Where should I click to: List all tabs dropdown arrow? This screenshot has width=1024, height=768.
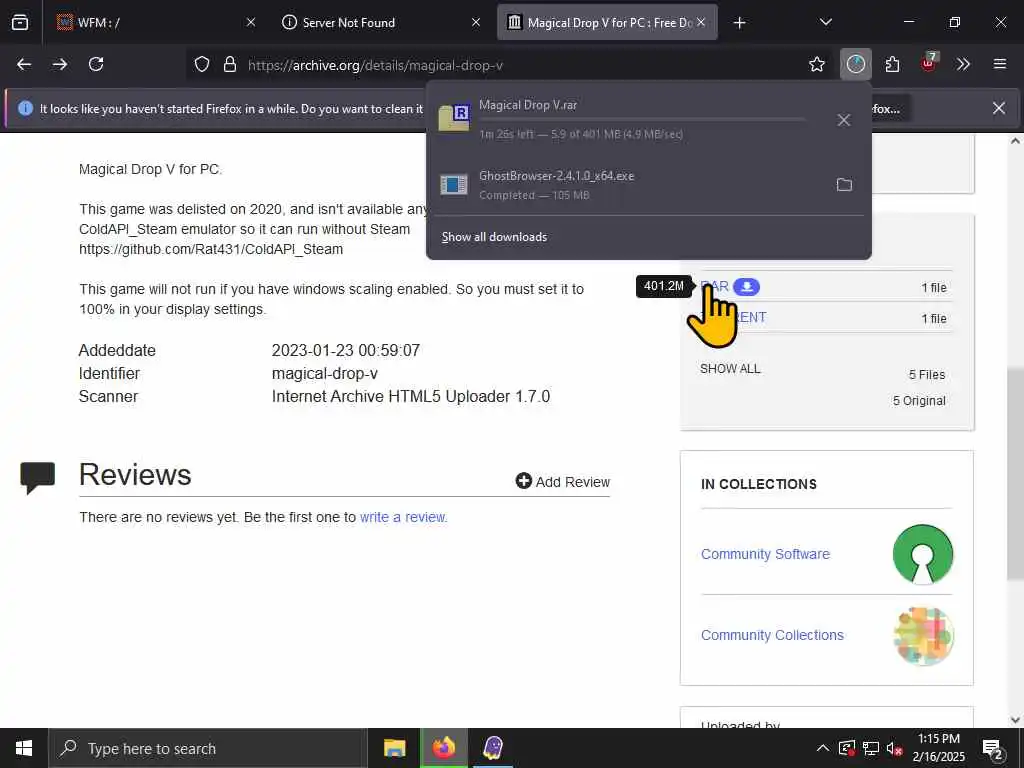825,22
